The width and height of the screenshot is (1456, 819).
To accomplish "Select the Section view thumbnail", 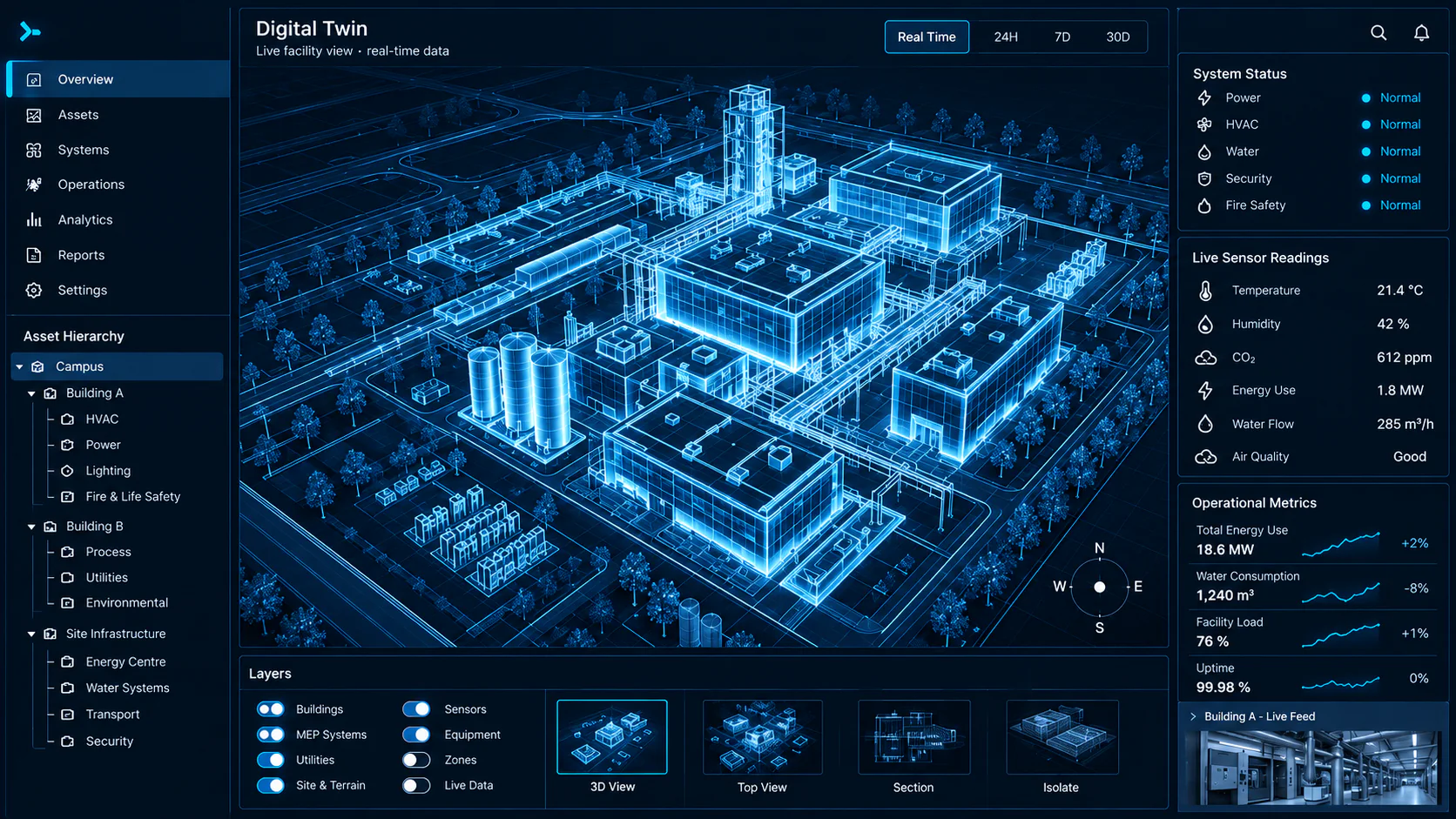I will click(913, 737).
